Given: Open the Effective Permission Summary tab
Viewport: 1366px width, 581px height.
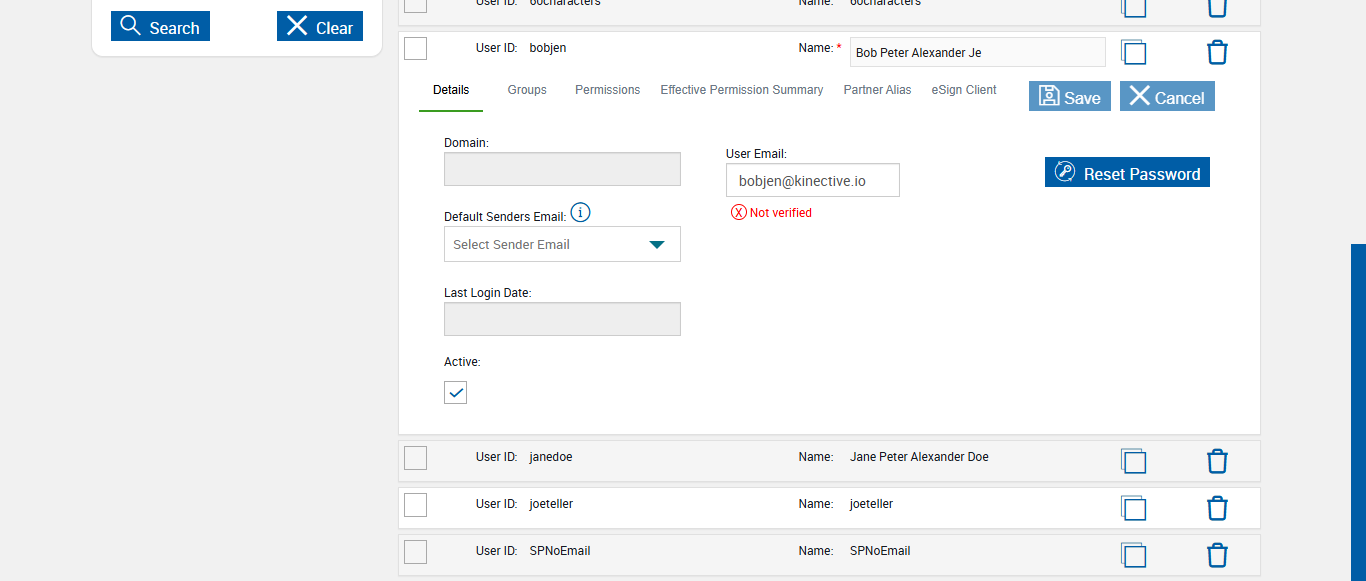Looking at the screenshot, I should pos(741,90).
